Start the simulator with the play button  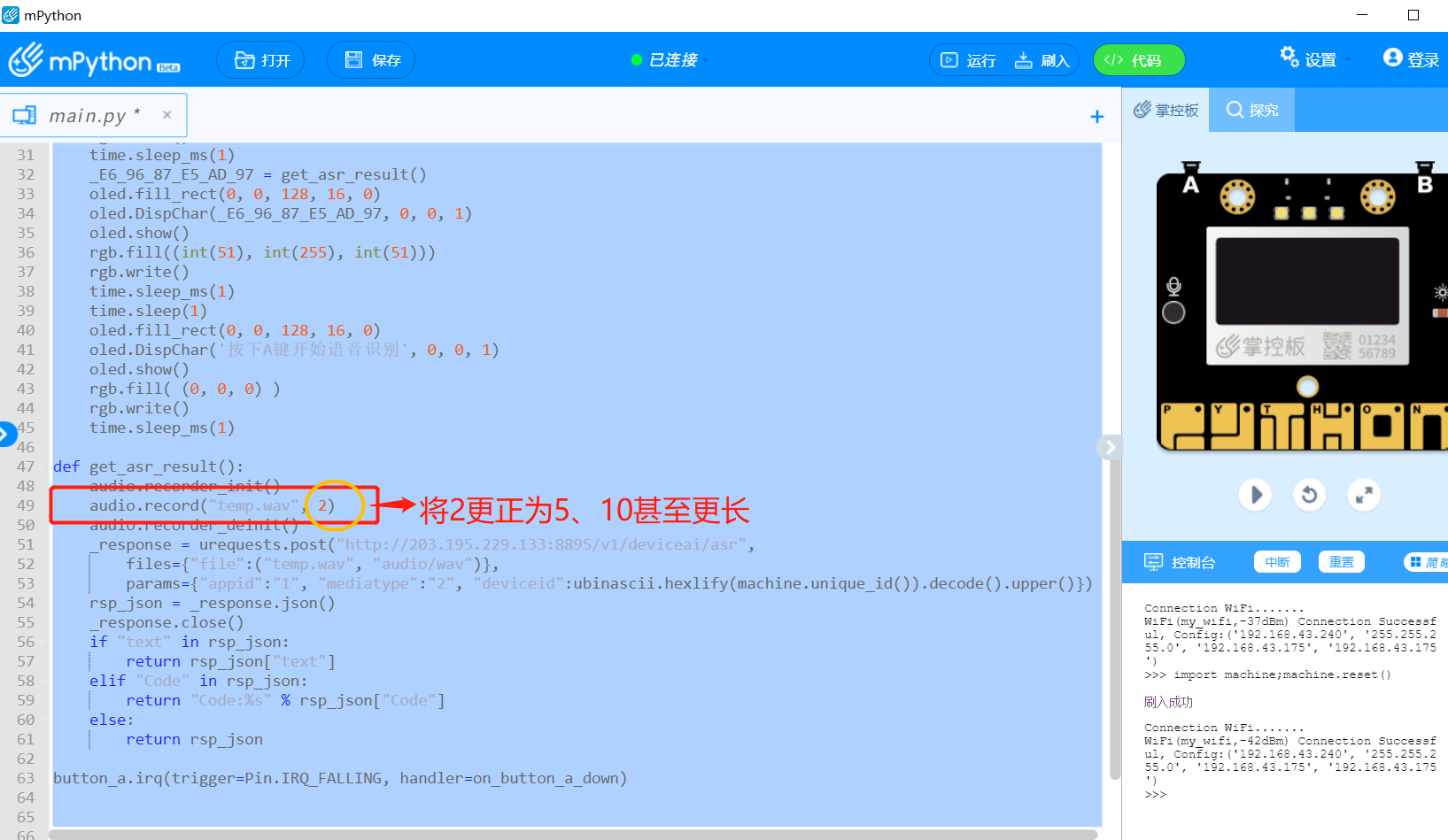[x=1255, y=495]
